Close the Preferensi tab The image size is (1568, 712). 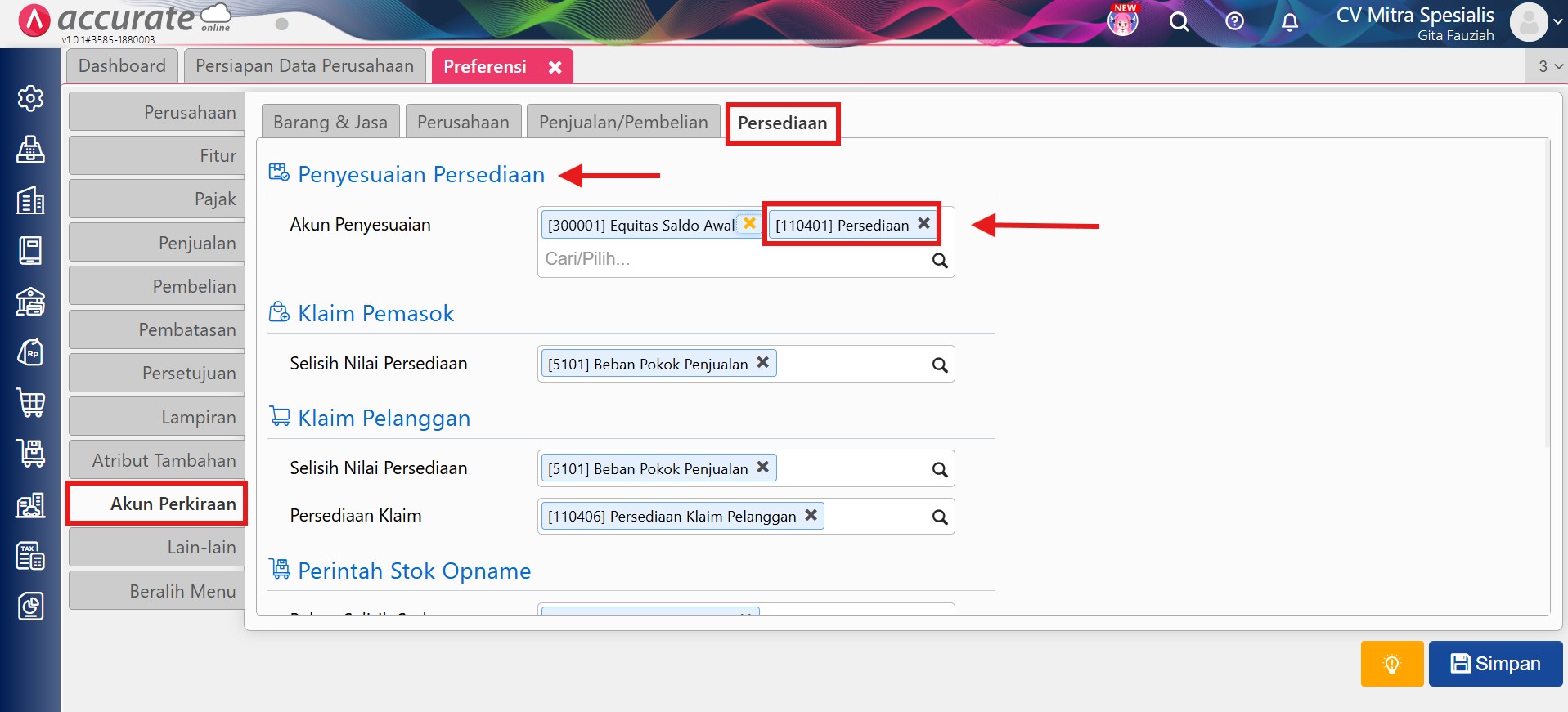[555, 67]
